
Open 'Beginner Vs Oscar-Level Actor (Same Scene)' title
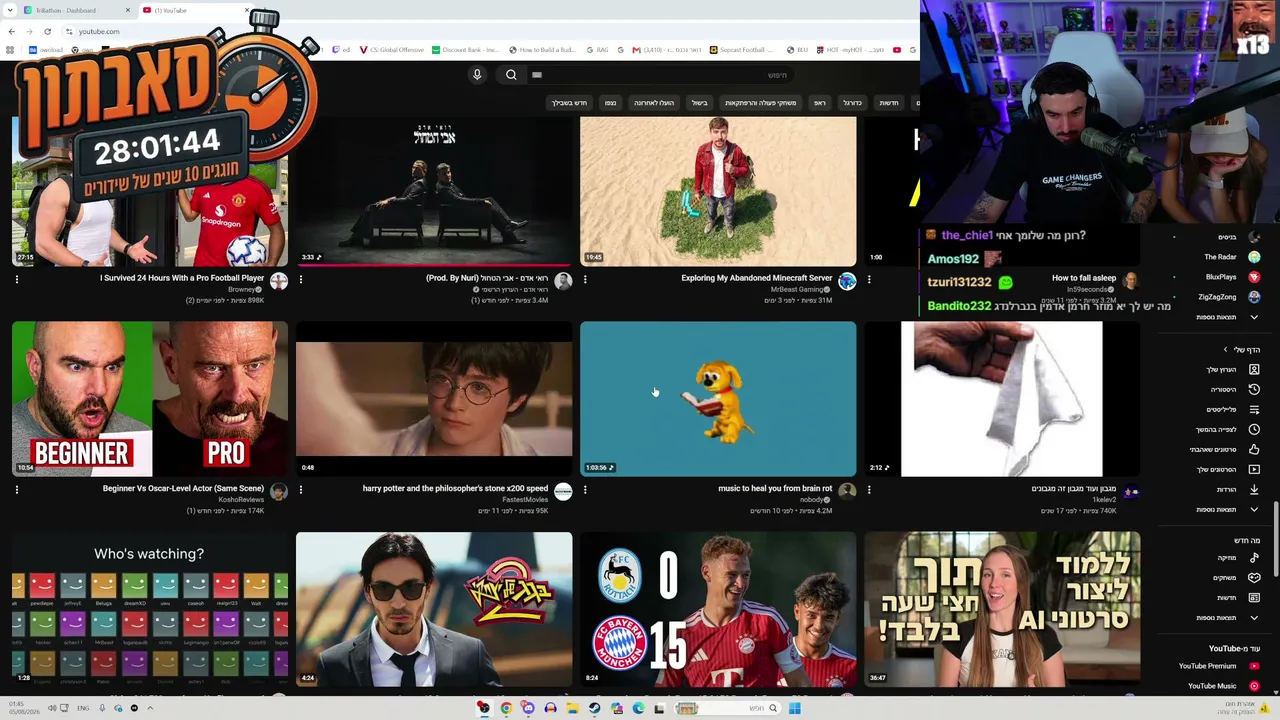pos(183,489)
